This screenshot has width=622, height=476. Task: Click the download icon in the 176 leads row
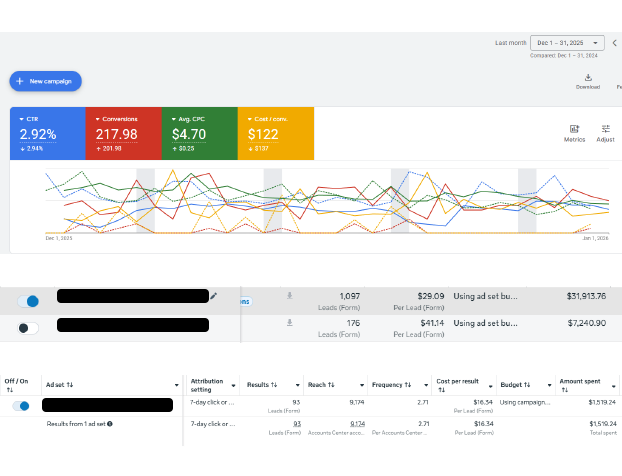click(290, 323)
